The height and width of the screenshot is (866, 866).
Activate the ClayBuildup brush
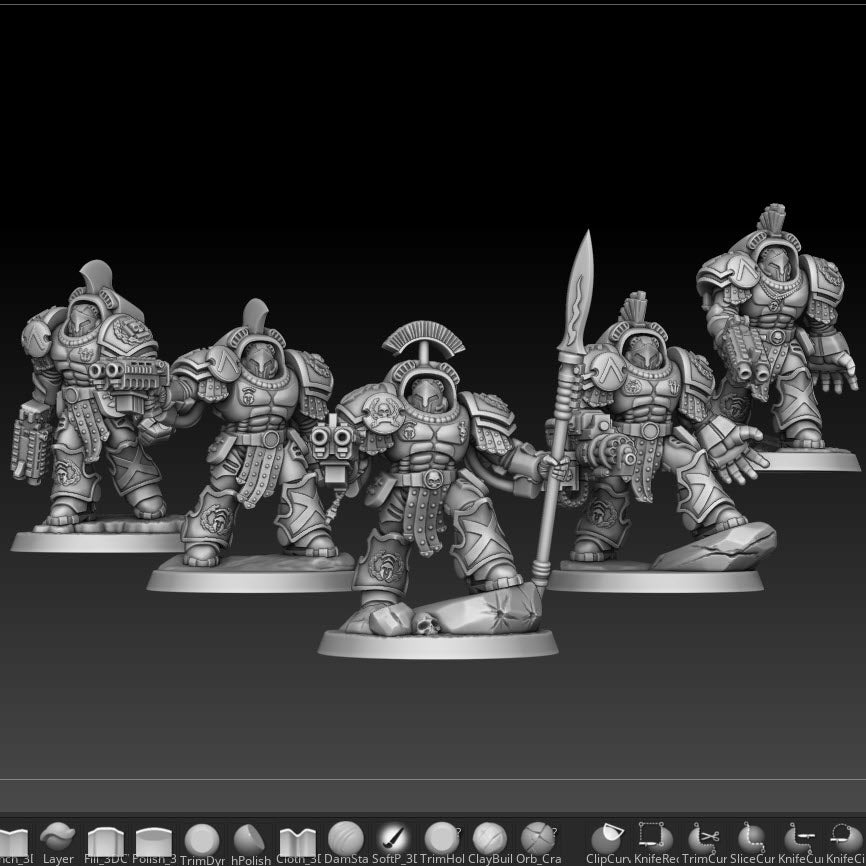[x=489, y=839]
